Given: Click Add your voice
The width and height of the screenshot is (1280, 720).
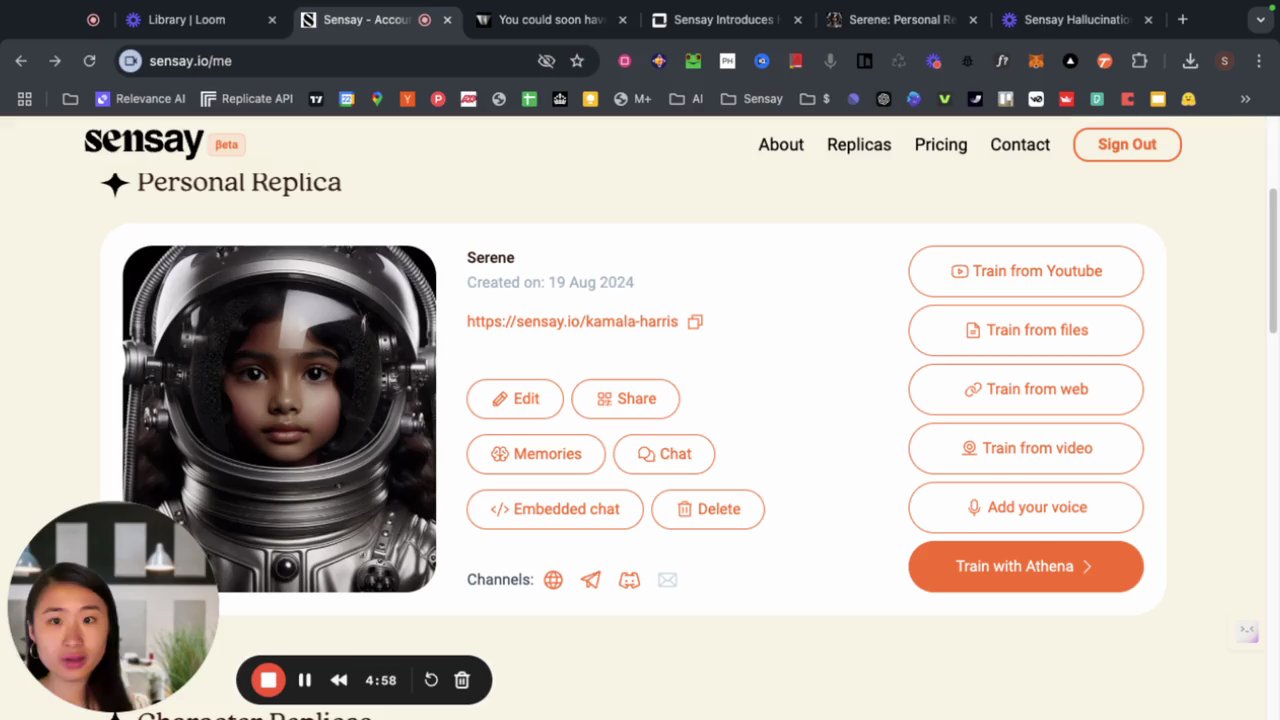Looking at the screenshot, I should pos(1026,507).
